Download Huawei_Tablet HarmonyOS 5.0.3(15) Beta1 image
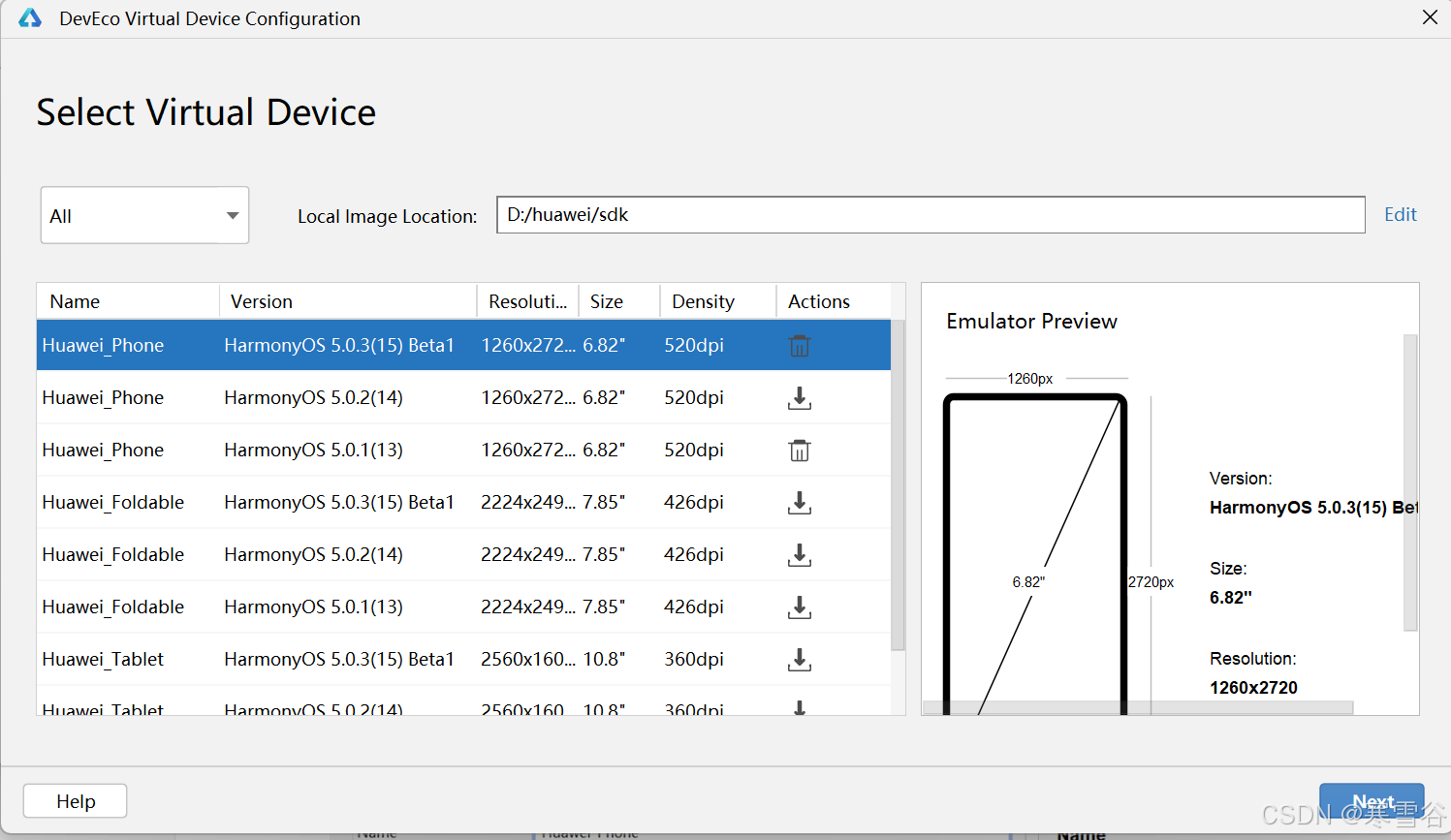This screenshot has height=840, width=1451. pyautogui.click(x=799, y=660)
